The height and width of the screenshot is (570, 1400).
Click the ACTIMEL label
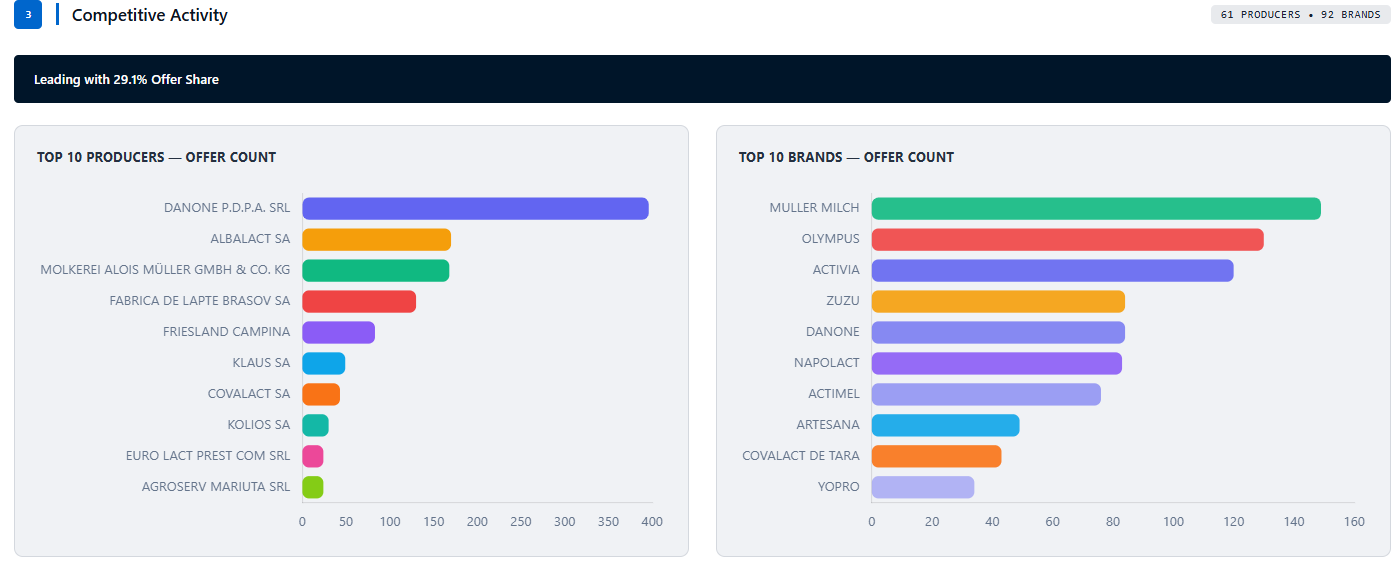point(834,394)
